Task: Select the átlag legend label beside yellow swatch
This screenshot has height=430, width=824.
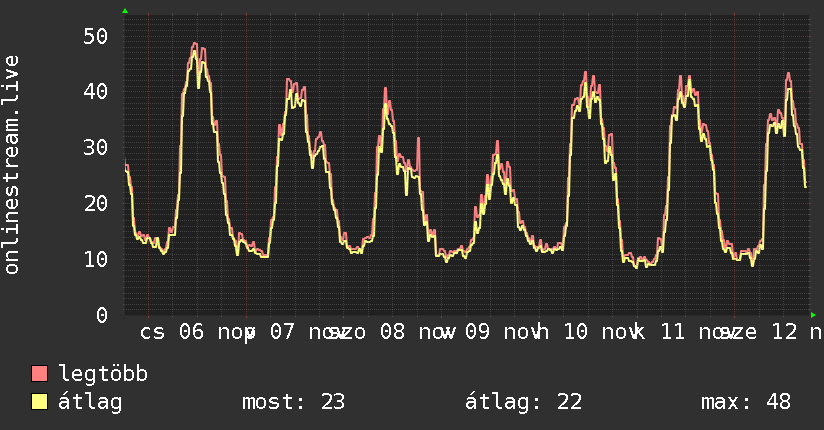Action: [x=90, y=402]
